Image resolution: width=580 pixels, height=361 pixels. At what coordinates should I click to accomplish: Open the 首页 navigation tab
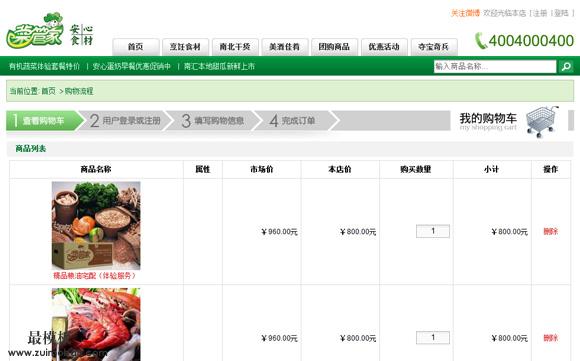coord(136,47)
